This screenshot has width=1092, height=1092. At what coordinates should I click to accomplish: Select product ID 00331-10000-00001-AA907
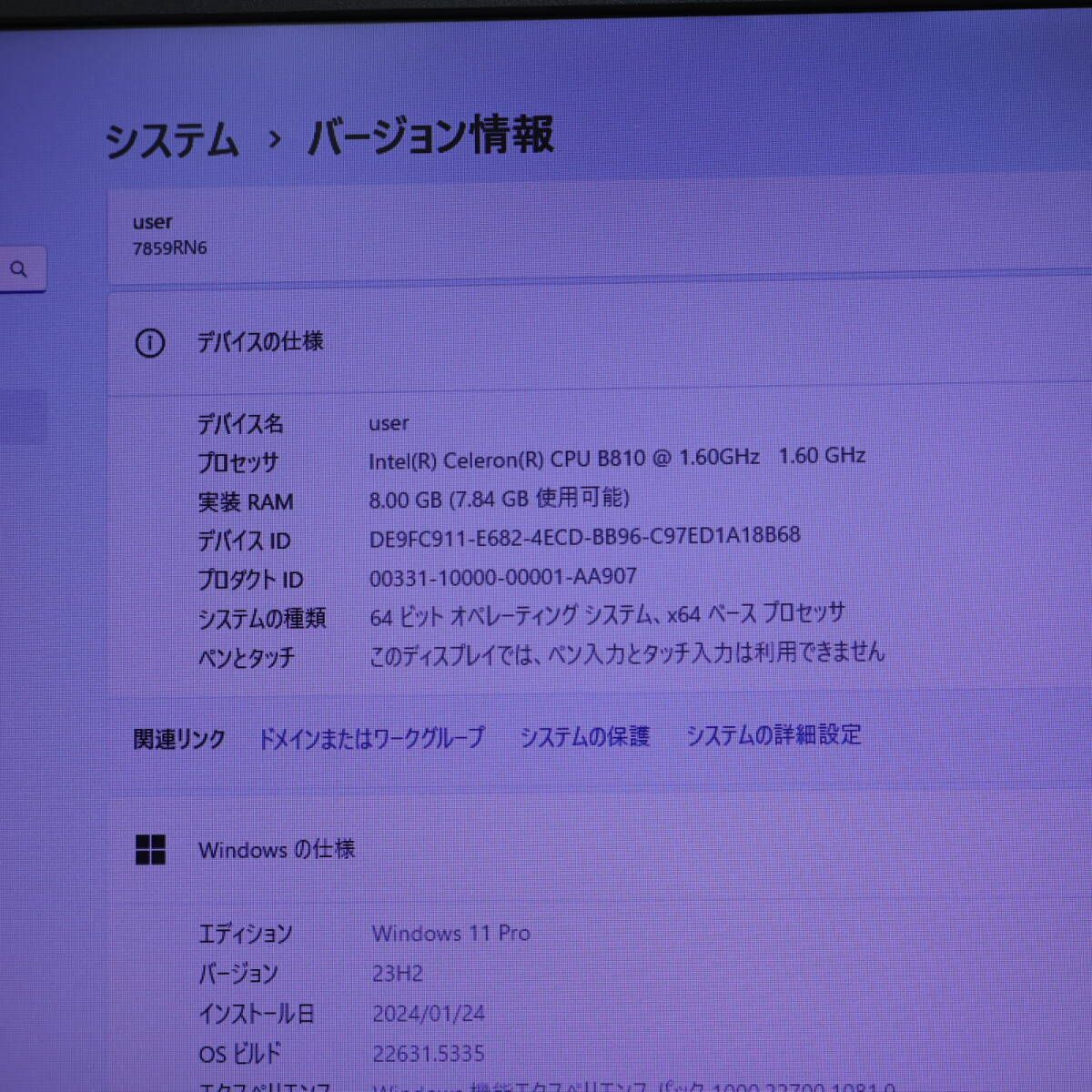click(x=503, y=577)
